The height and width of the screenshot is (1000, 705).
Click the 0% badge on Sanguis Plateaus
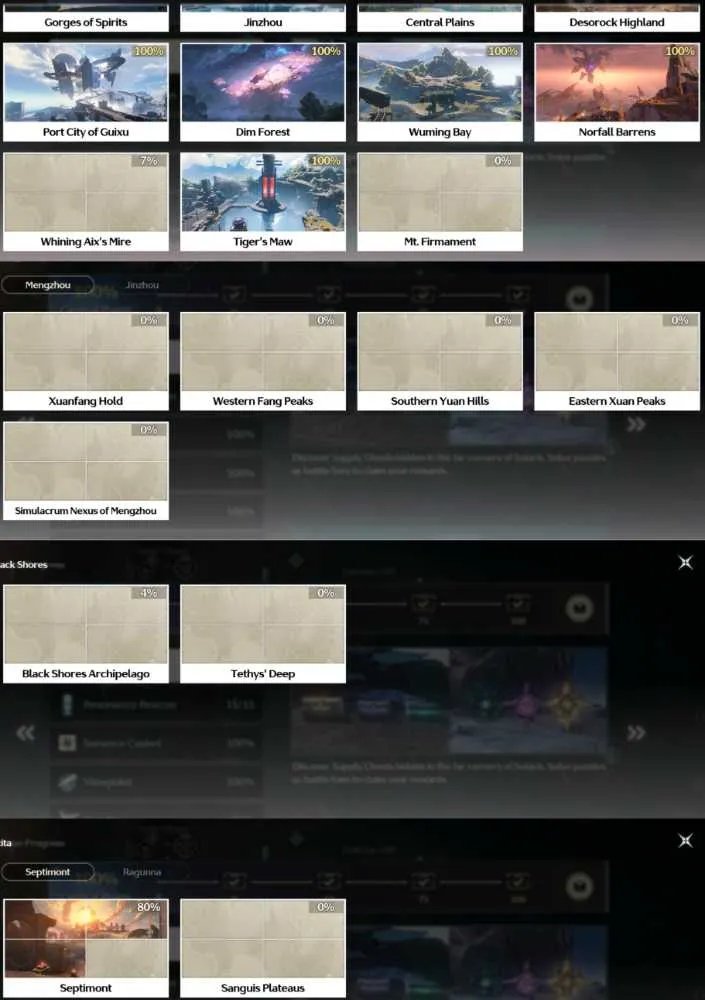[325, 907]
